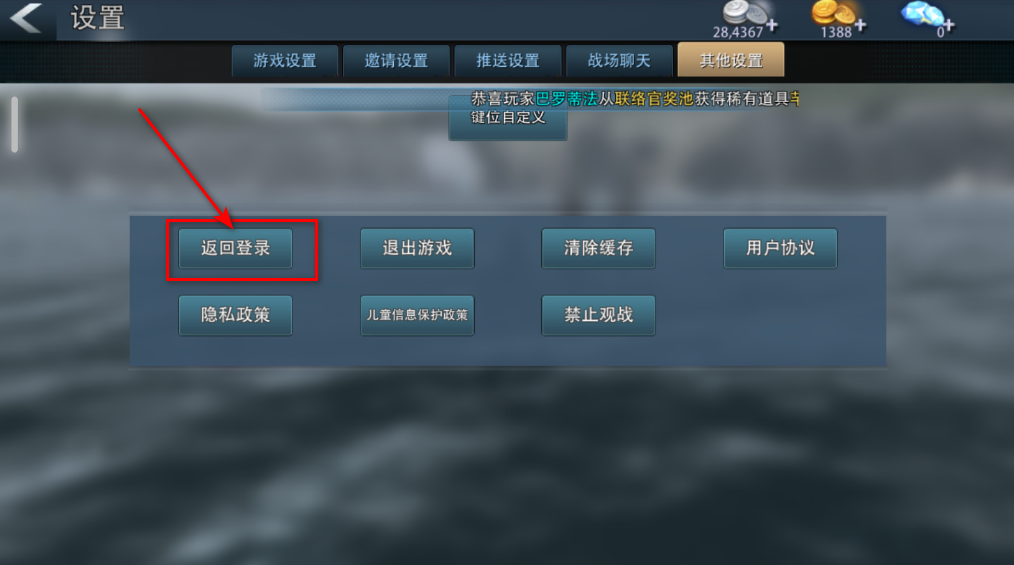Tap plus sign beside silver coins
Viewport: 1014px width, 565px height.
pyautogui.click(x=772, y=25)
